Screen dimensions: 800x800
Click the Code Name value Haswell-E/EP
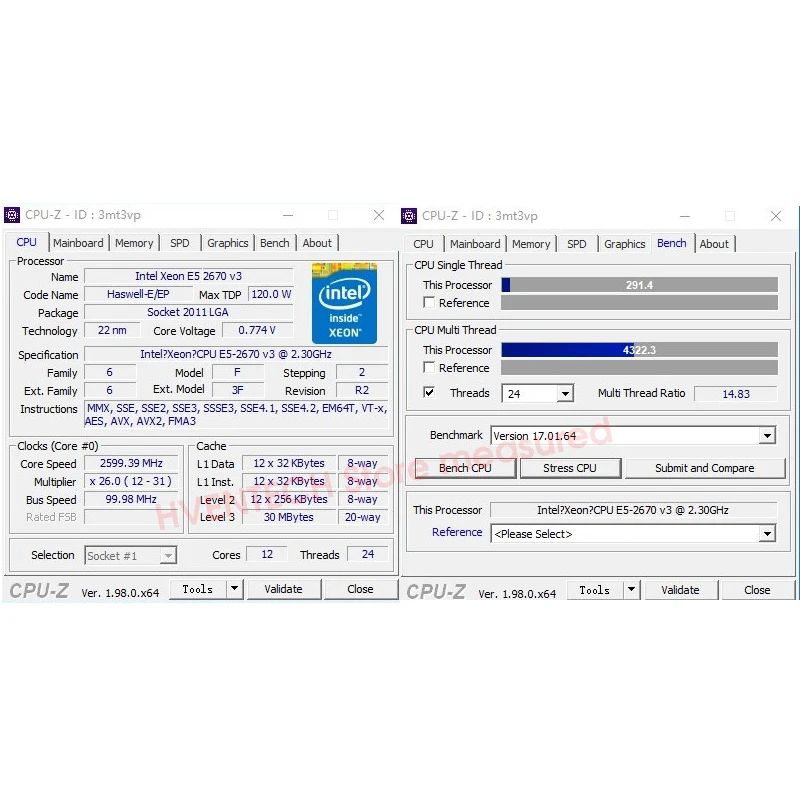click(138, 294)
